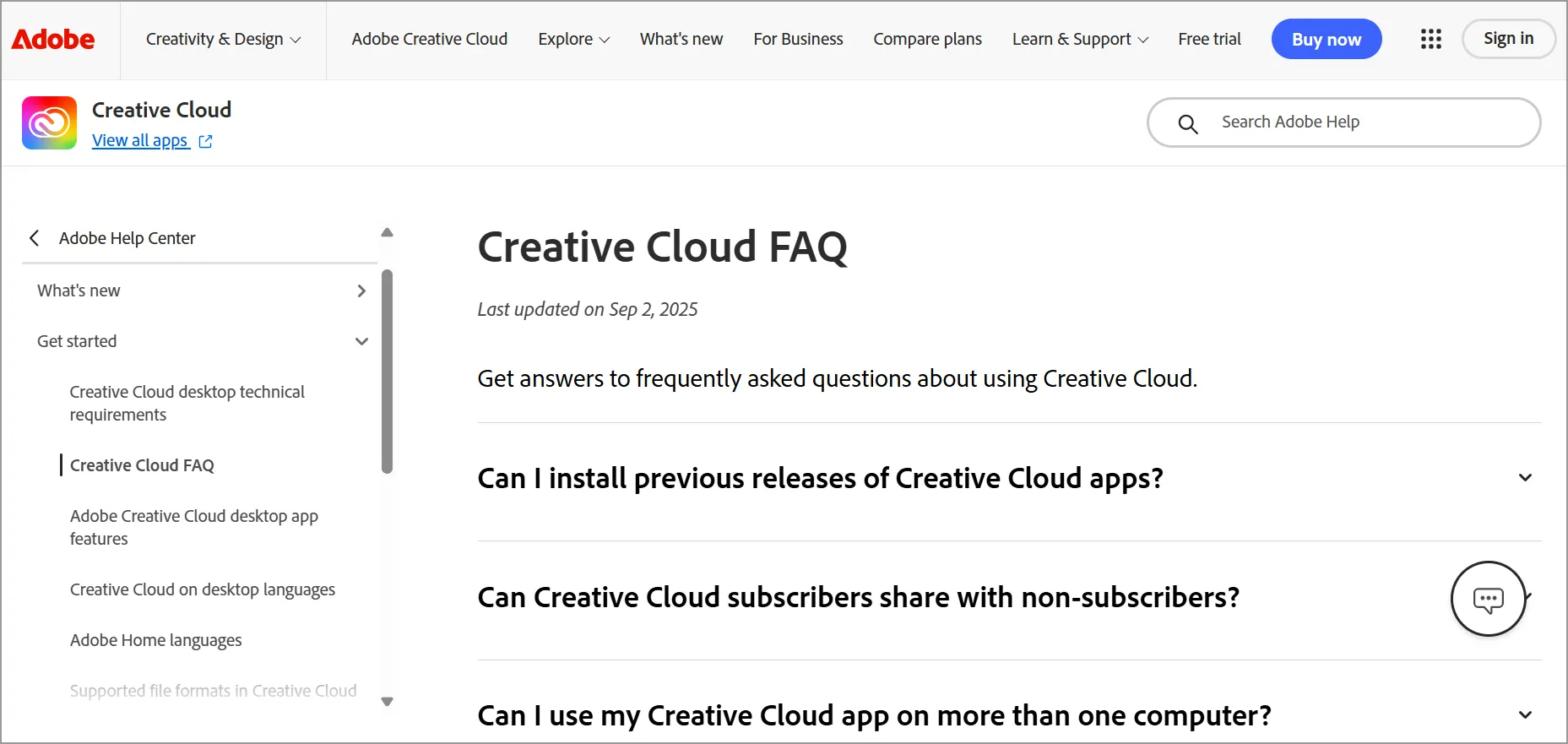Open the What's new top nav item

click(x=681, y=39)
